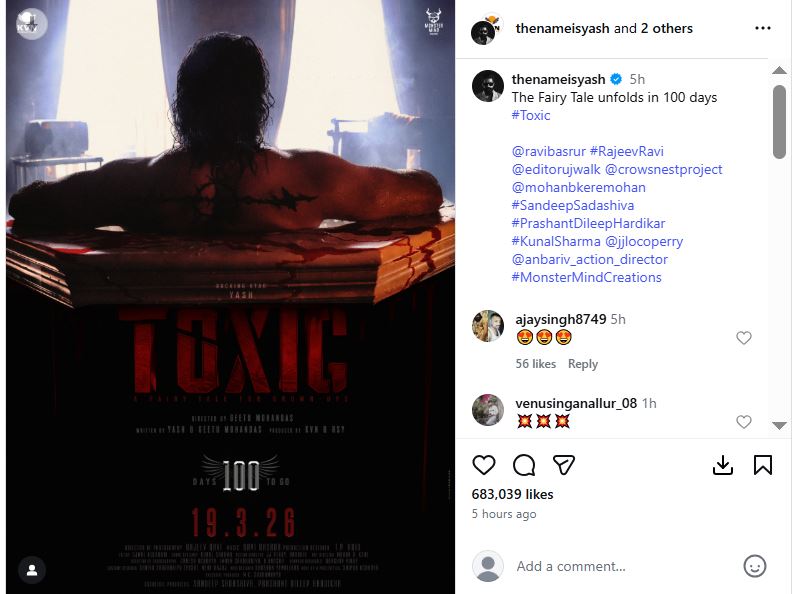The height and width of the screenshot is (594, 793).
Task: View 683,039 likes list
Action: 512,494
